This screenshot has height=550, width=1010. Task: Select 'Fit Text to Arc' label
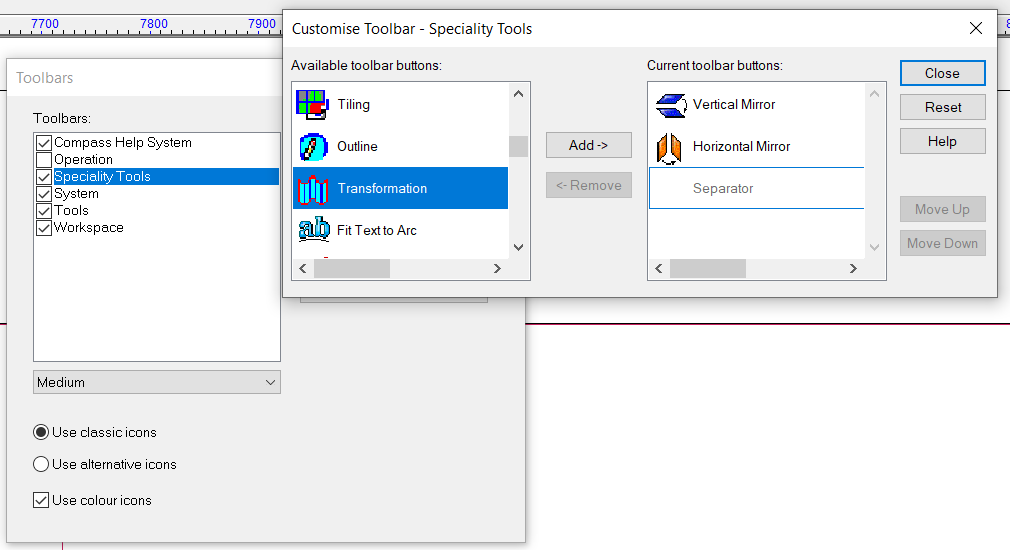click(x=377, y=230)
